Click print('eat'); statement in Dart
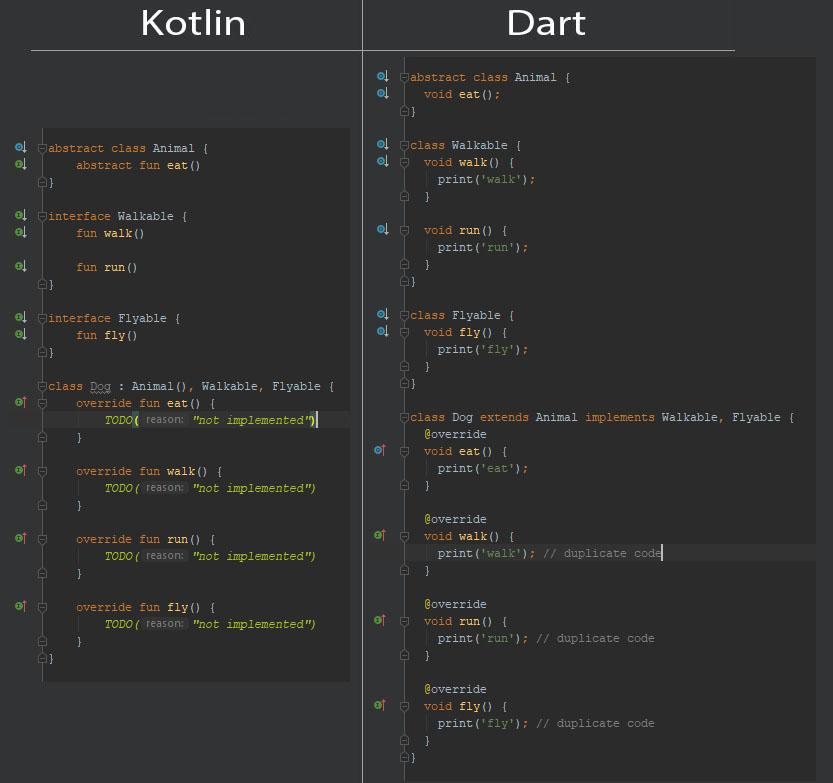 (483, 468)
